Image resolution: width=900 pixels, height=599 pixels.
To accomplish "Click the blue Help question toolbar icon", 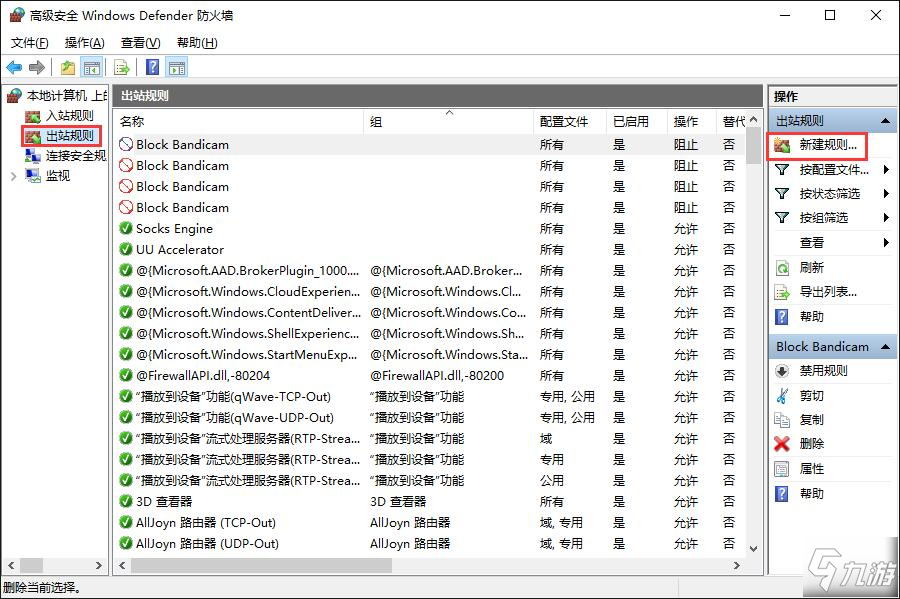I will coord(152,67).
